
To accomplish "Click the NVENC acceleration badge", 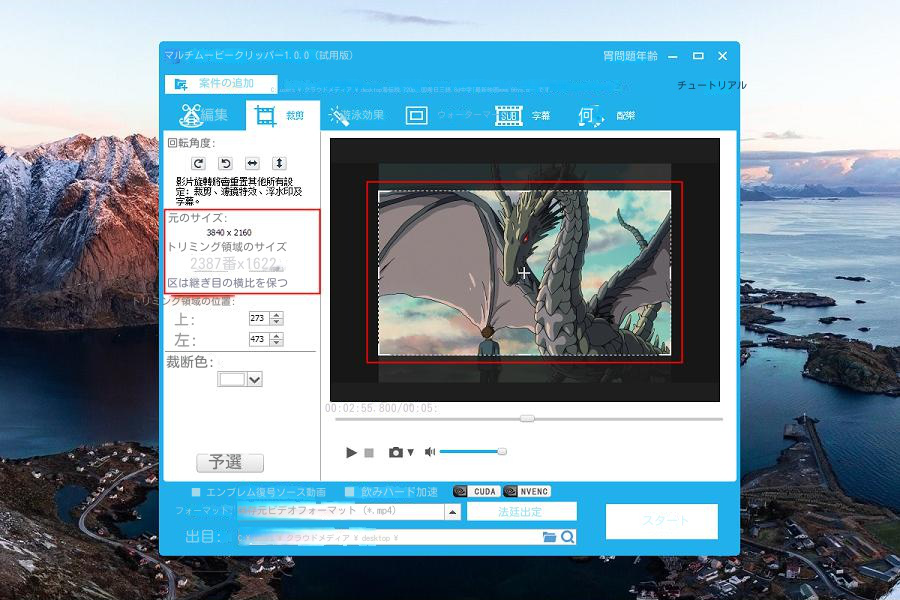I will tap(527, 491).
